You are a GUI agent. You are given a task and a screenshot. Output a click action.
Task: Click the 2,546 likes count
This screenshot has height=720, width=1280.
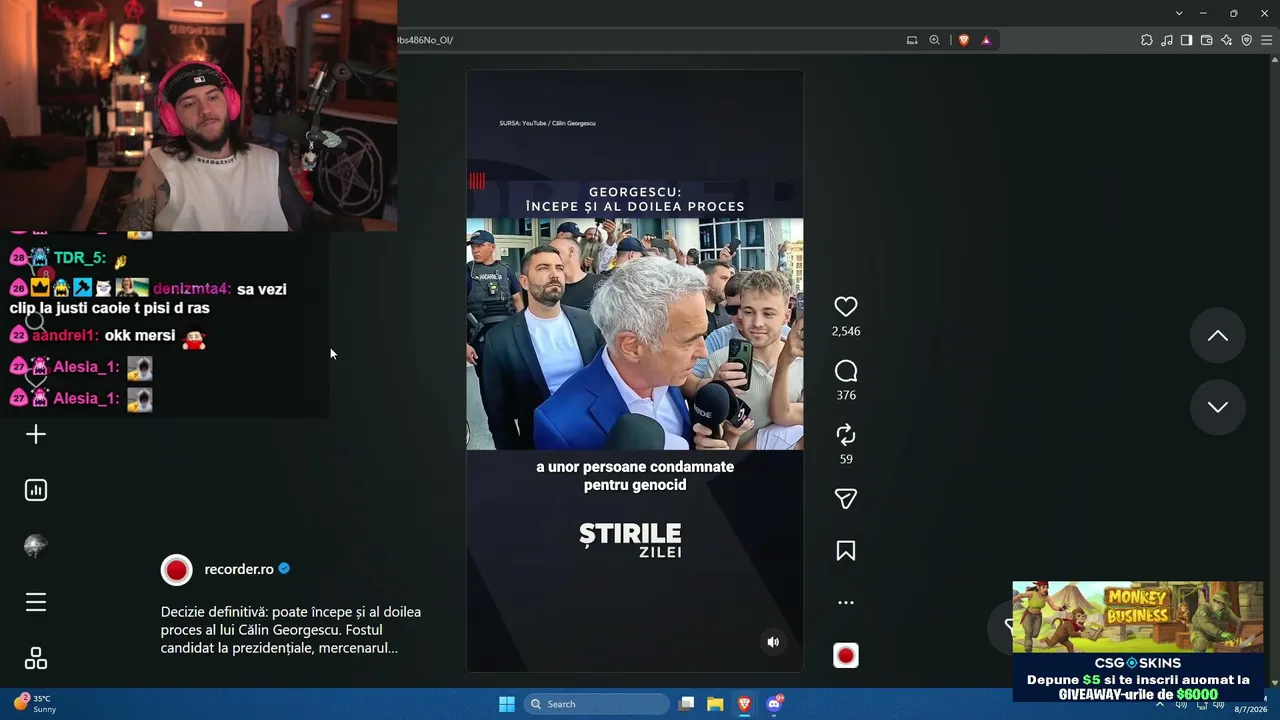pyautogui.click(x=846, y=331)
